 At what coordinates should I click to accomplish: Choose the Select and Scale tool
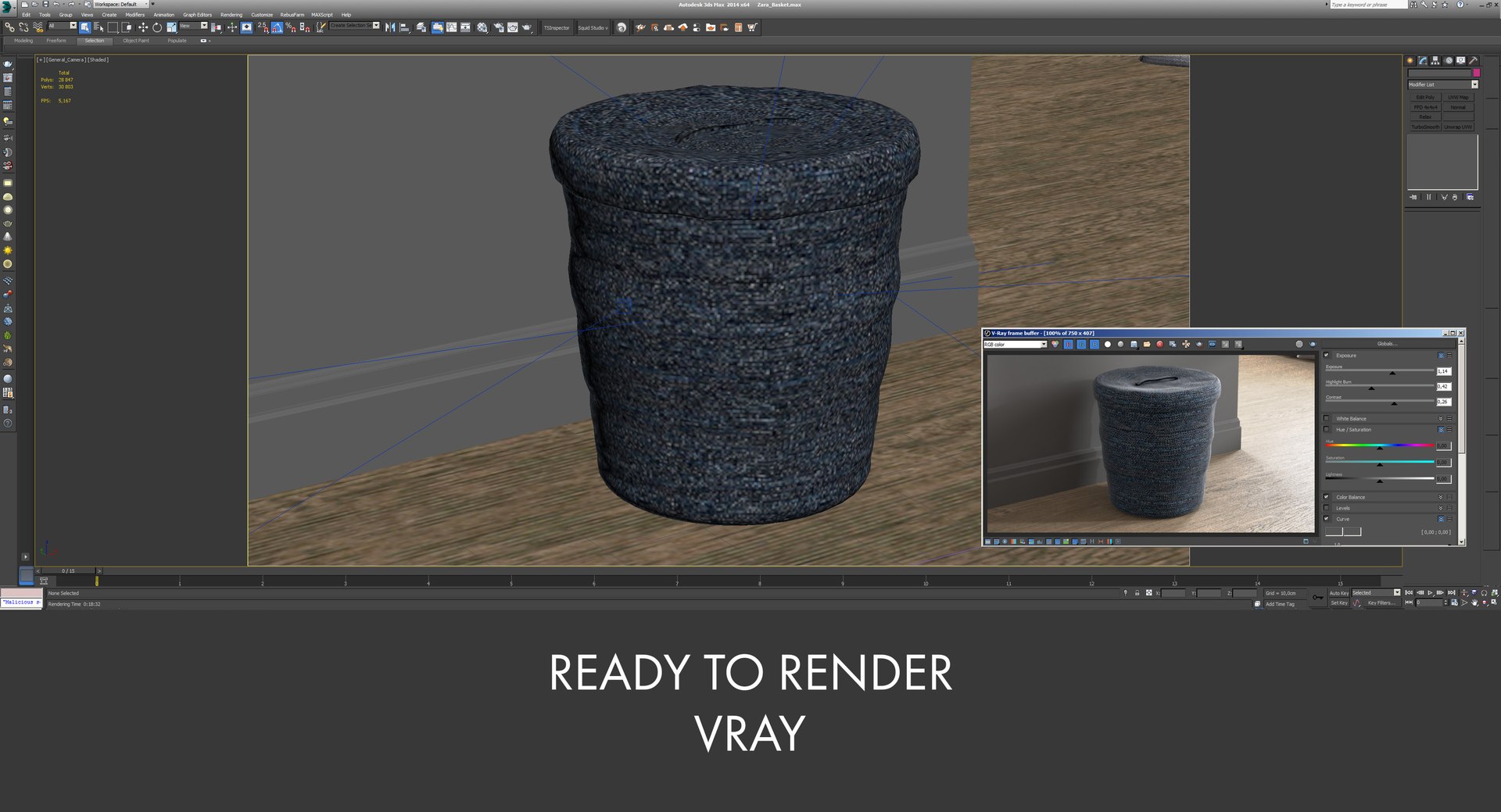coord(171,27)
